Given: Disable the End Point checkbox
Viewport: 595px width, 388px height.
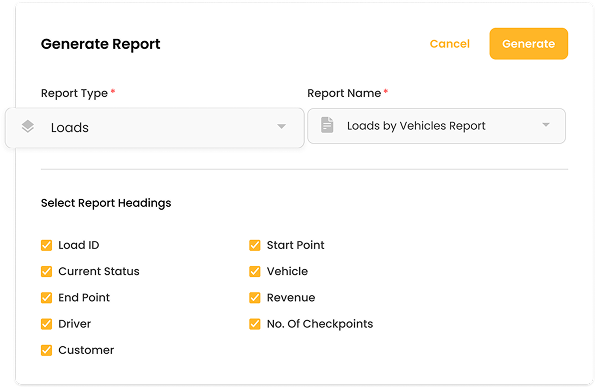Looking at the screenshot, I should point(46,298).
